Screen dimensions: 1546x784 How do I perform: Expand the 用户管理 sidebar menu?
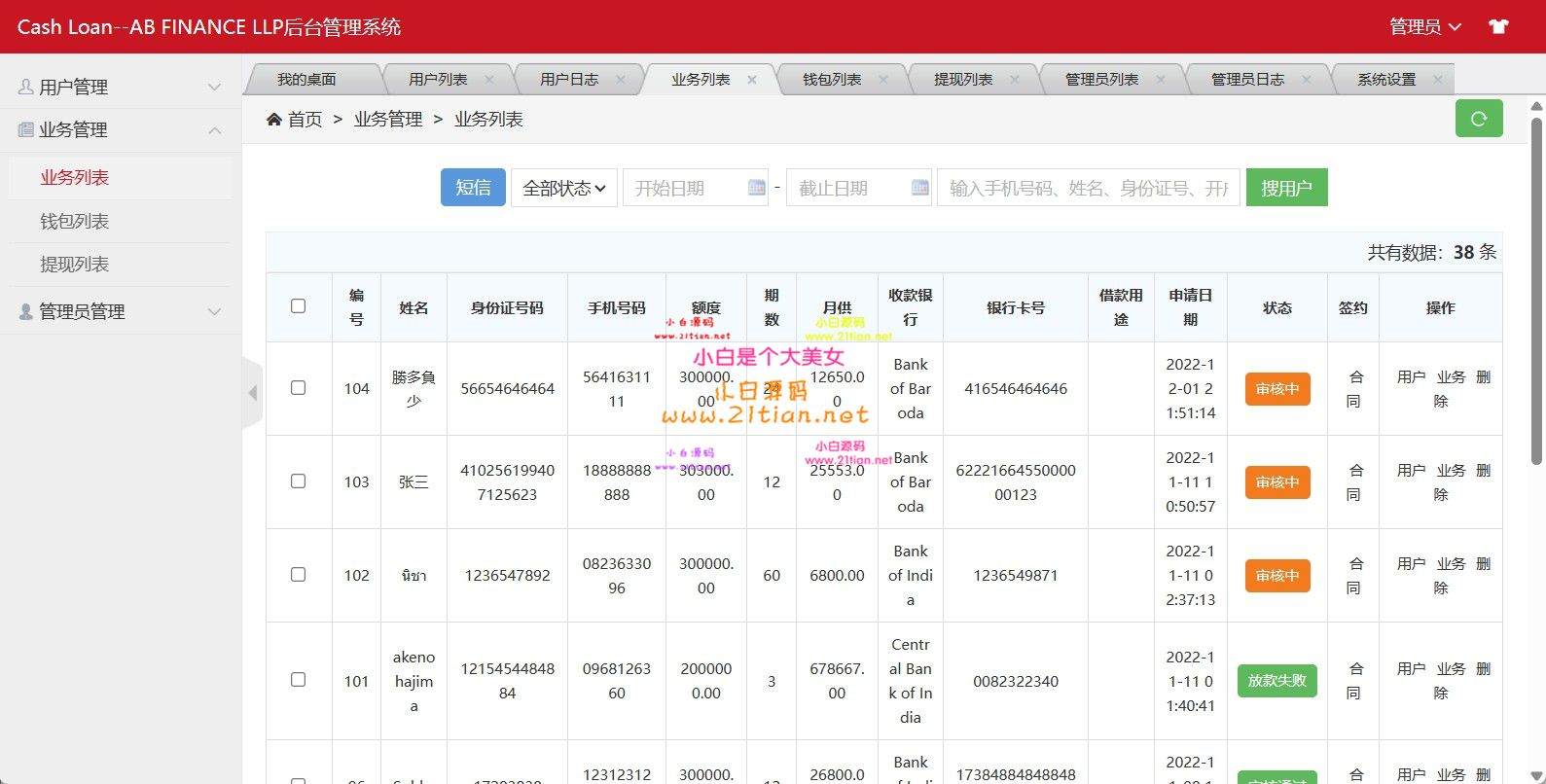coord(121,87)
